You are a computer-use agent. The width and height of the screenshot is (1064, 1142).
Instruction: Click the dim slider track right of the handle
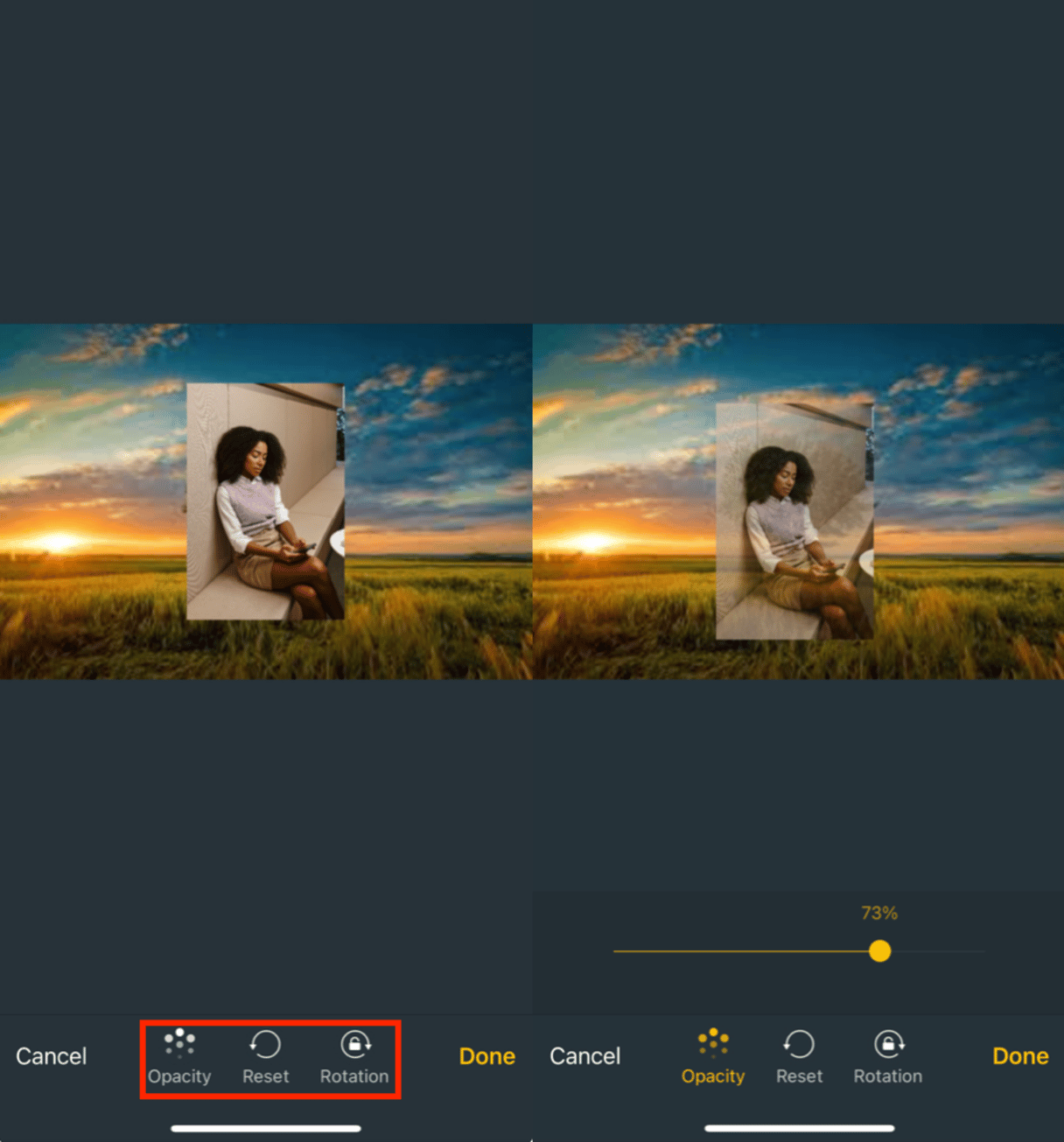click(x=936, y=951)
